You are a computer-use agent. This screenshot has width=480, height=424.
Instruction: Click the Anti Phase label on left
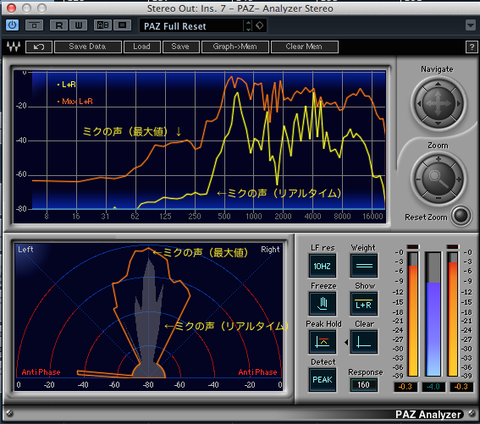click(41, 372)
